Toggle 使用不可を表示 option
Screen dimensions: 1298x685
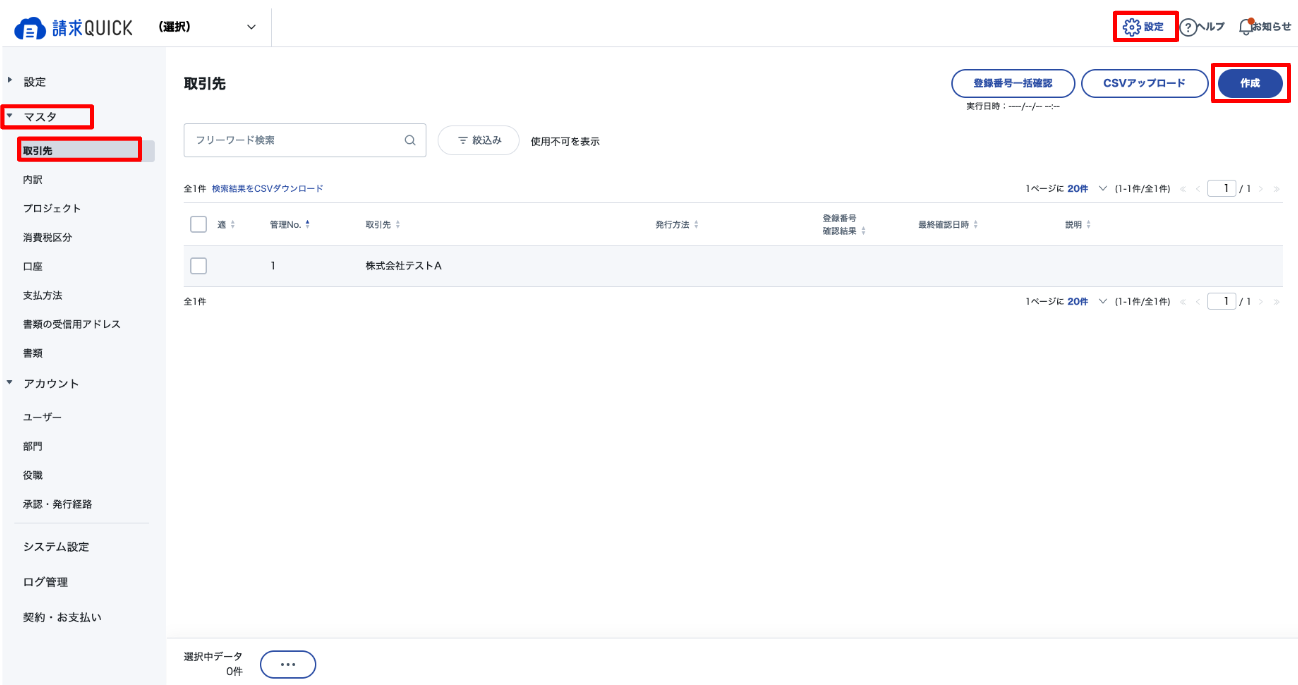click(565, 141)
